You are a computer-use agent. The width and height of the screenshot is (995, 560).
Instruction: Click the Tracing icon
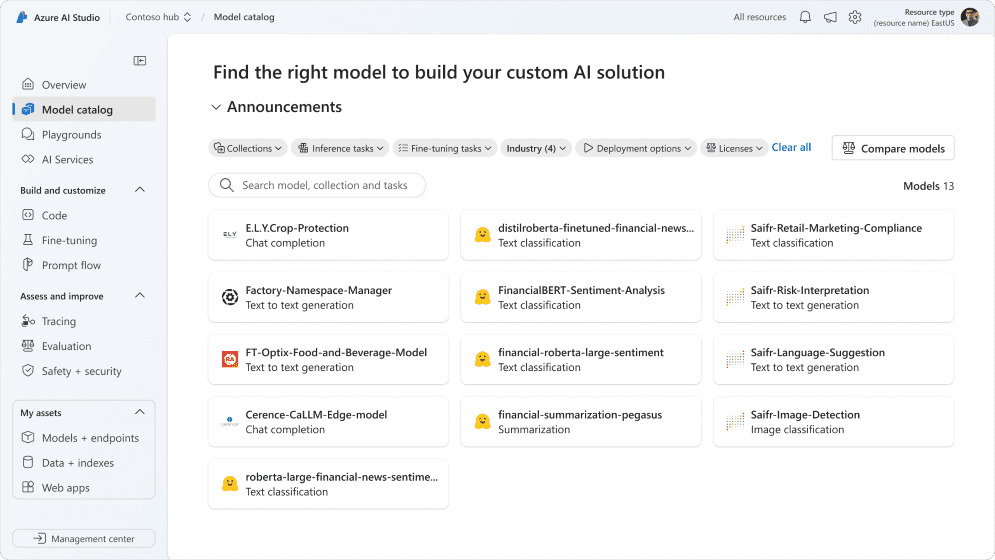point(28,321)
